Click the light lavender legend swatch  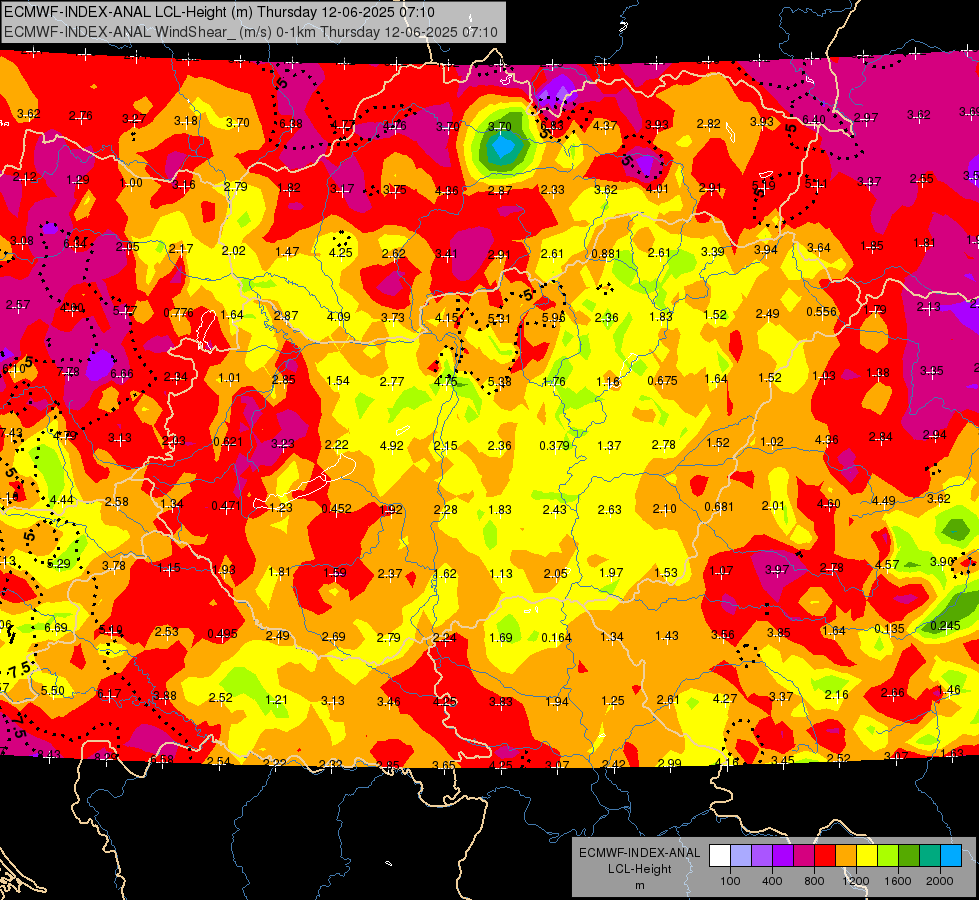pyautogui.click(x=741, y=856)
